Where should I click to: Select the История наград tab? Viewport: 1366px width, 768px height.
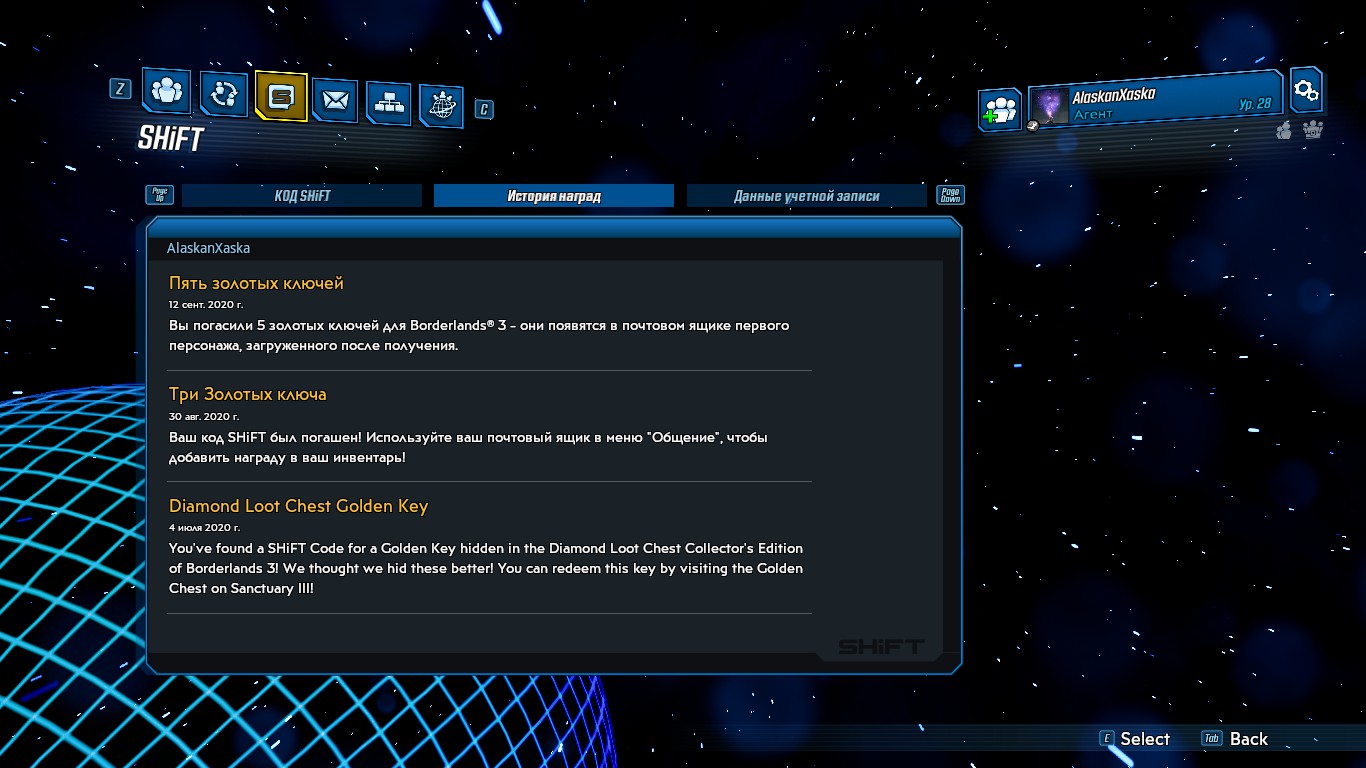(x=554, y=196)
